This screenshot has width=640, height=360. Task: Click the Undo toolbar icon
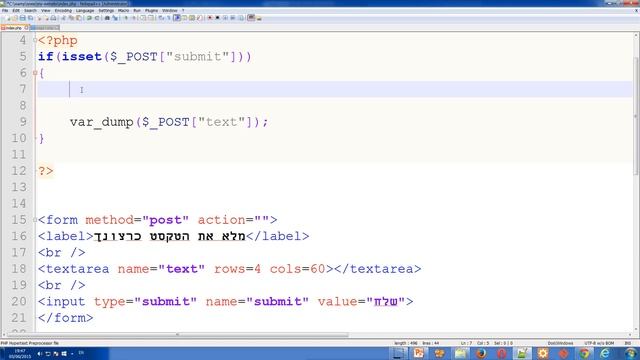point(89,18)
